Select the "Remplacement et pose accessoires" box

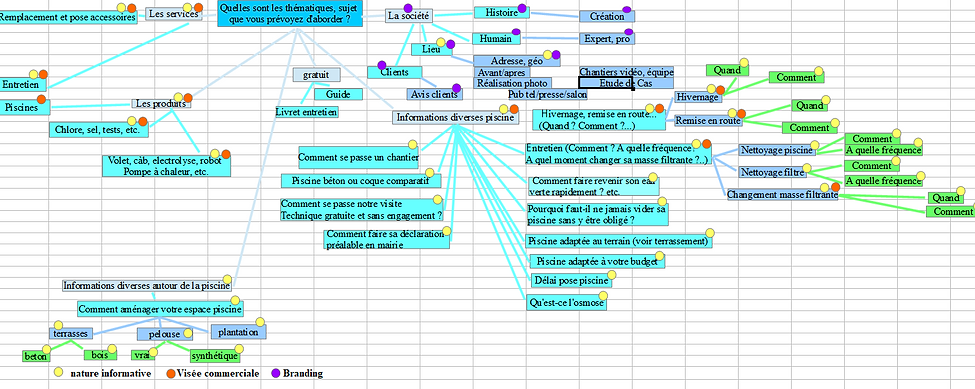(x=67, y=17)
